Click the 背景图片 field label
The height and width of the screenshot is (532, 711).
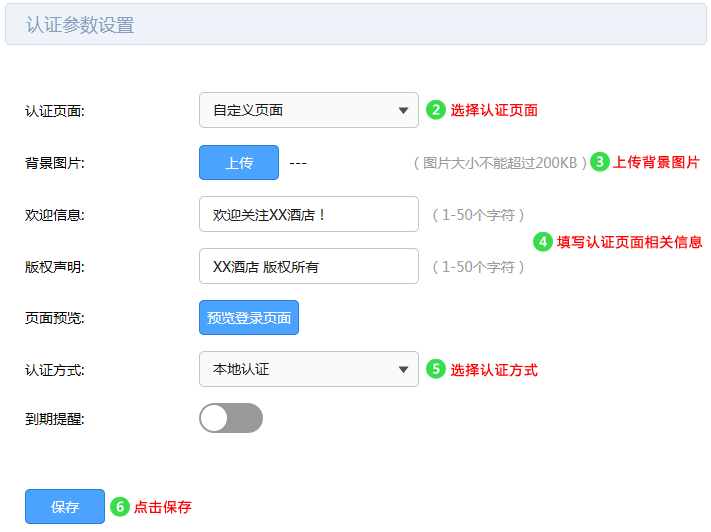point(55,162)
